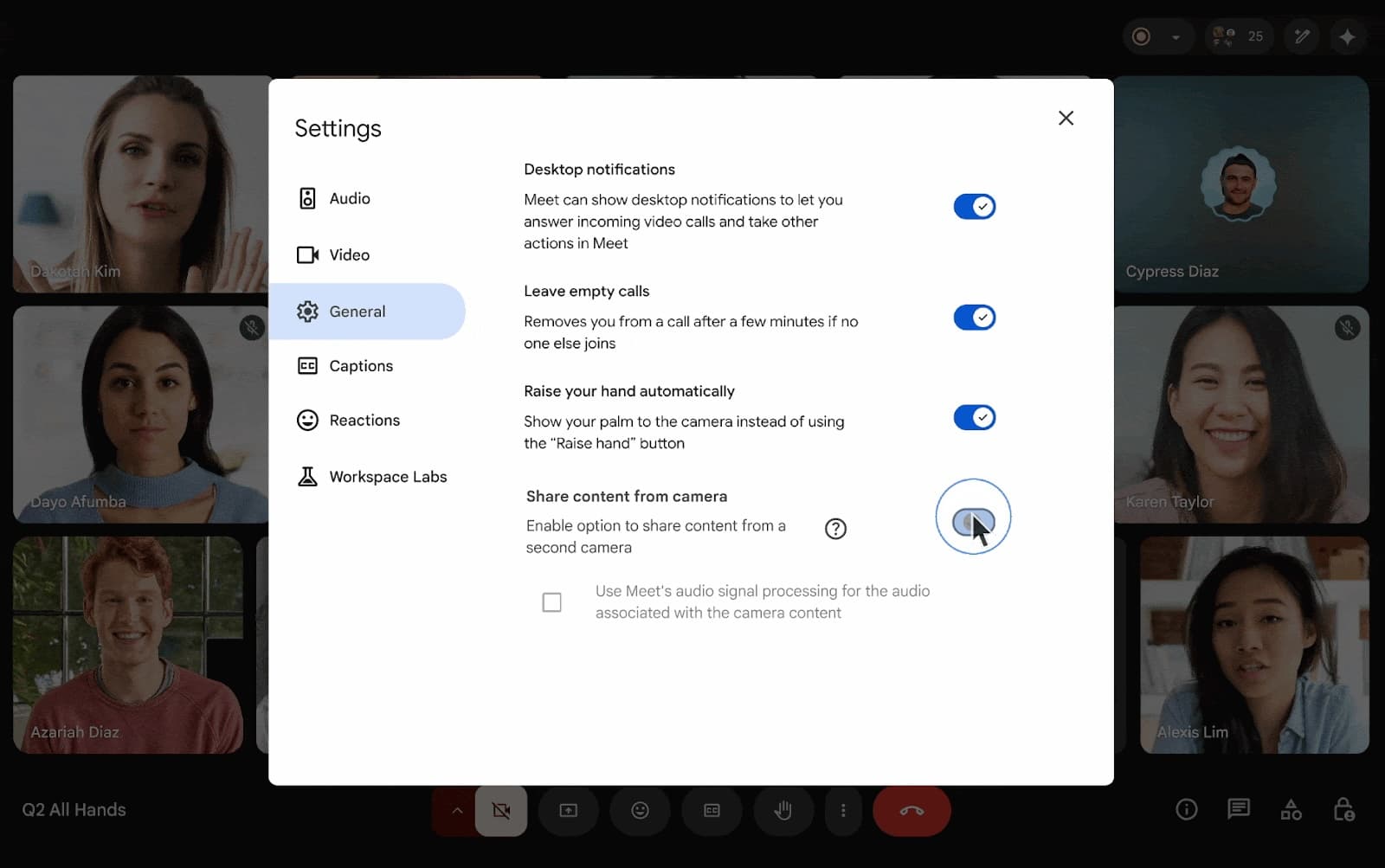Show meeting details with the info icon

click(x=1185, y=809)
